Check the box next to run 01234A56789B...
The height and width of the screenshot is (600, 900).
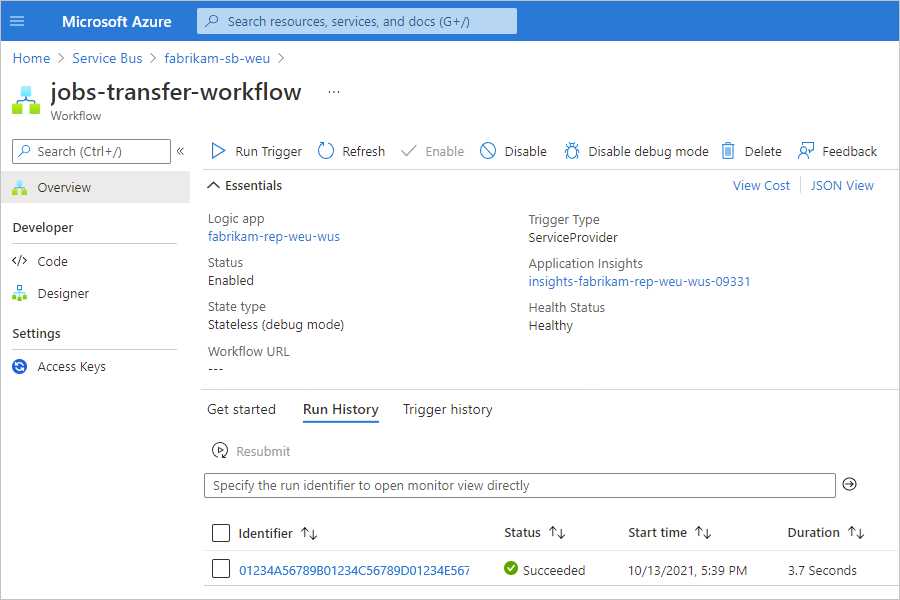pyautogui.click(x=220, y=570)
